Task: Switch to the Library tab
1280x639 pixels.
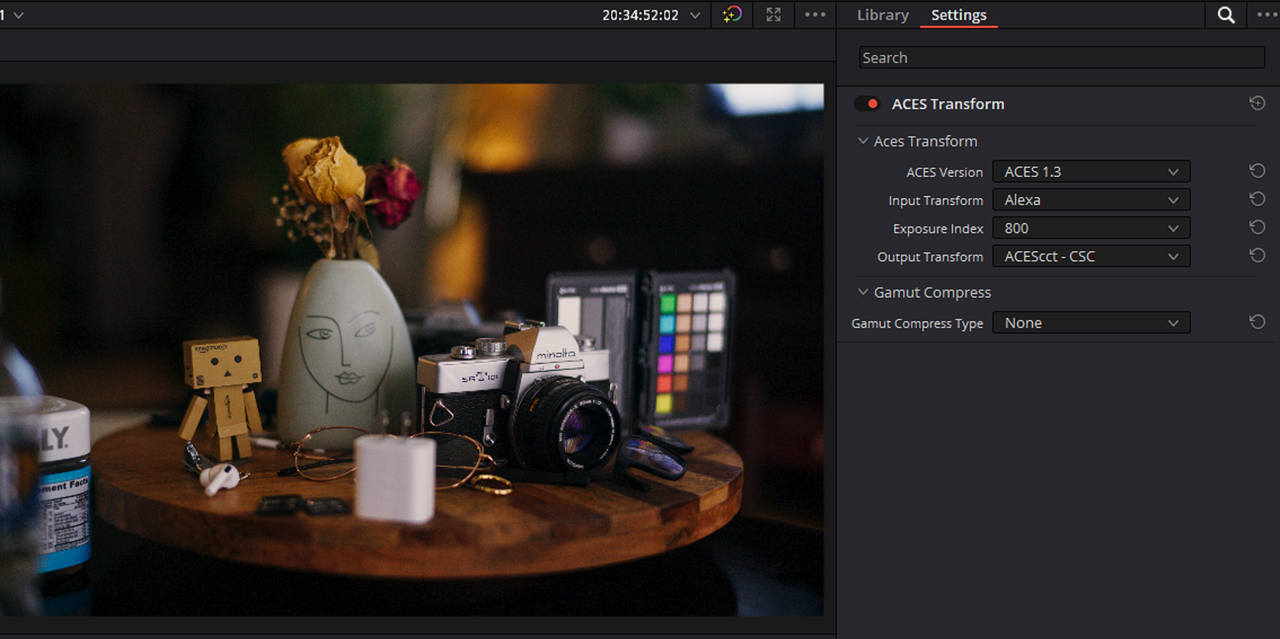Action: (883, 15)
